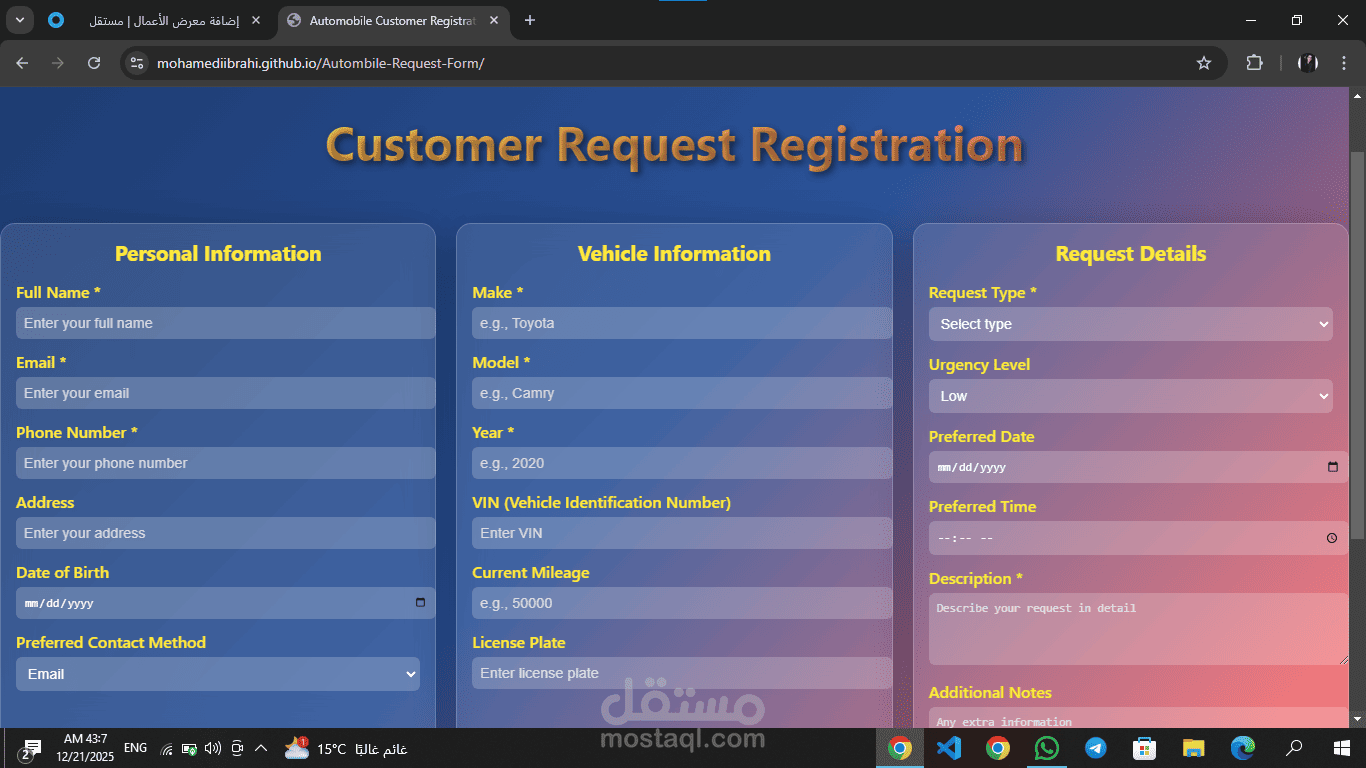This screenshot has width=1366, height=768.
Task: Open the Windows Start menu
Action: tap(1342, 748)
